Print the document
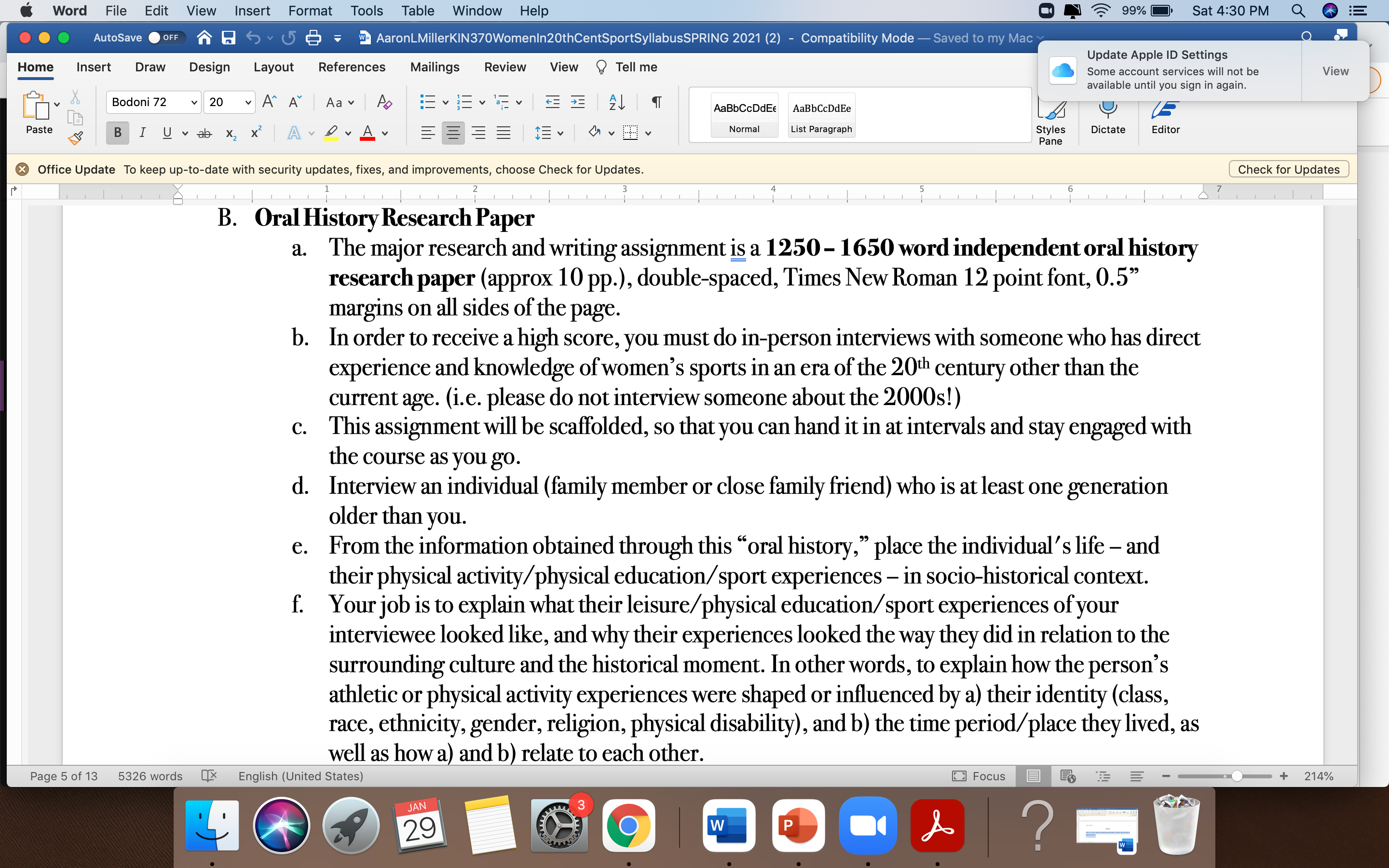 (313, 38)
